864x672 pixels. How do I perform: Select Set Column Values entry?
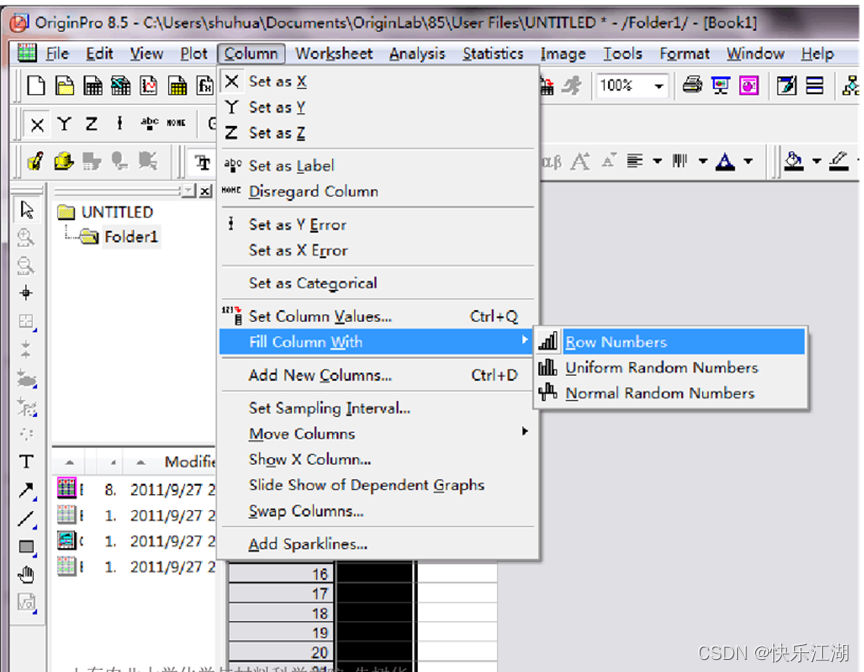coord(375,316)
